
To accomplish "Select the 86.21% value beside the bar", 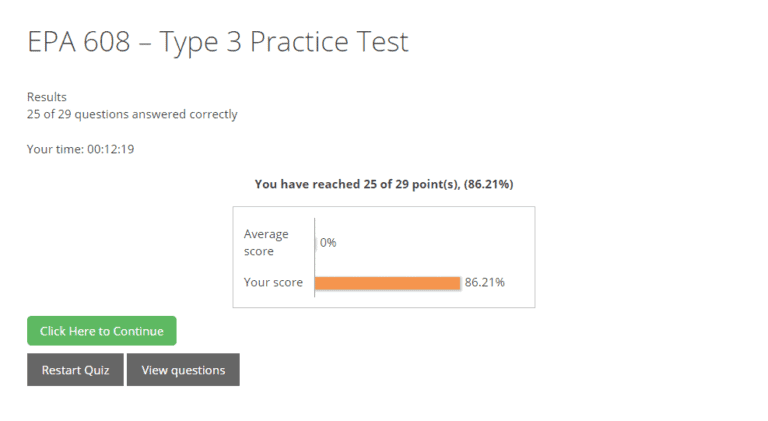I will (x=485, y=283).
